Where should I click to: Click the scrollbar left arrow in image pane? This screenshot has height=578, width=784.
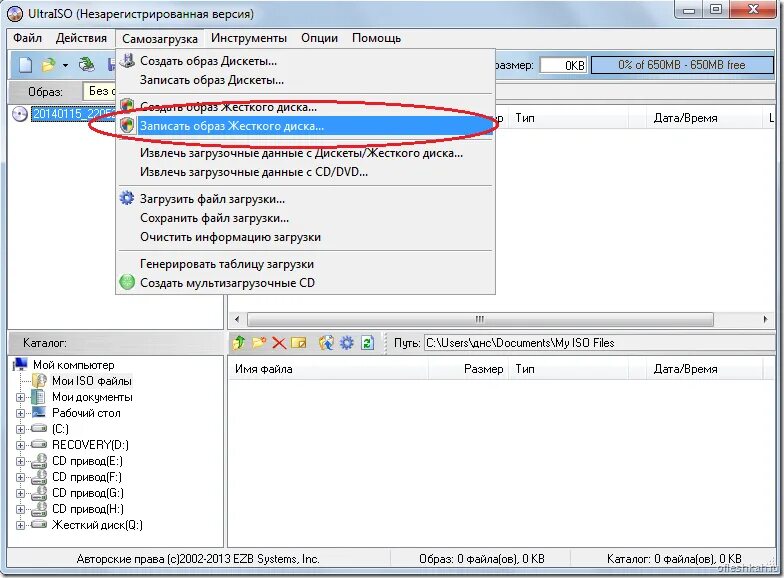tap(237, 319)
